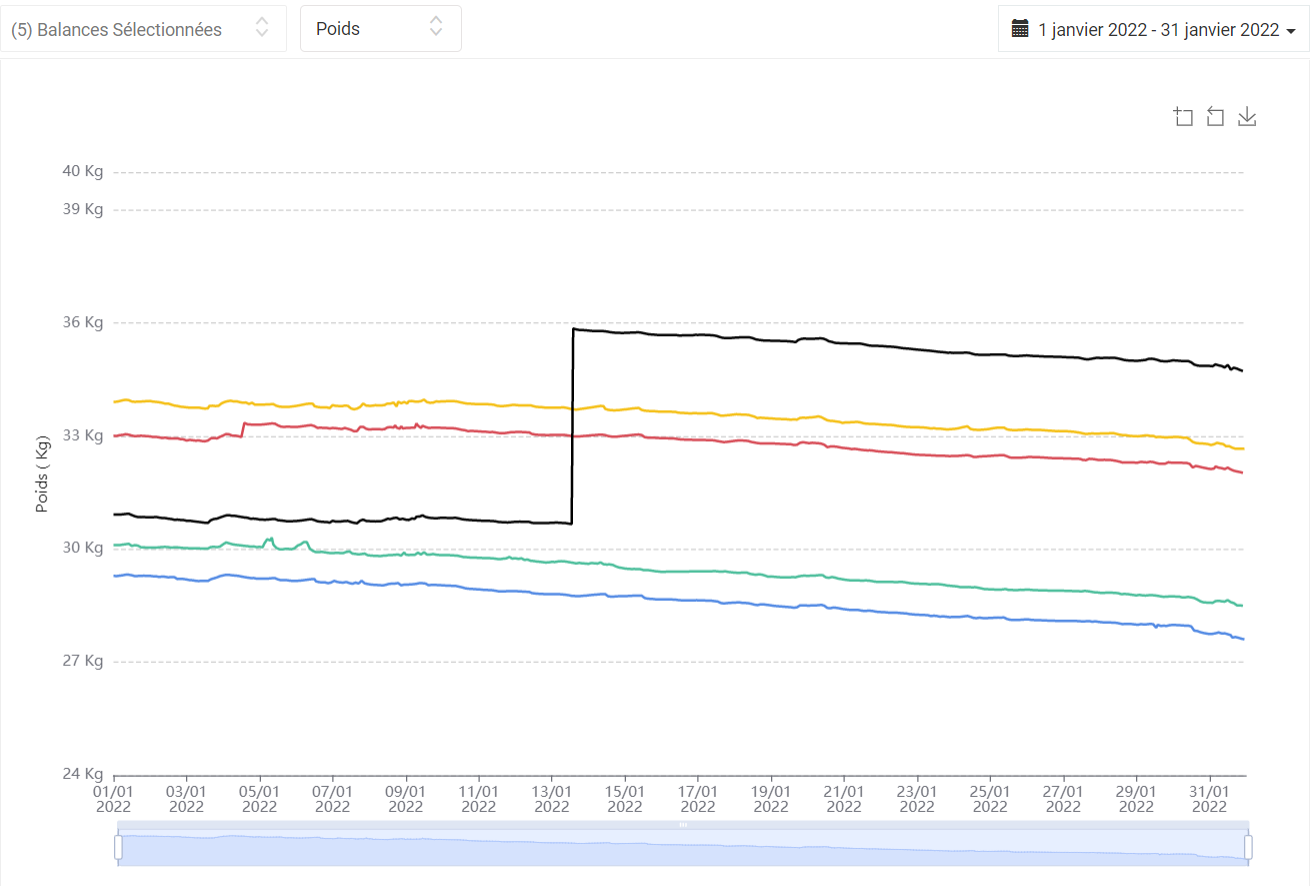Click the zoom reset icon
Viewport: 1310px width, 886px height.
click(1215, 117)
